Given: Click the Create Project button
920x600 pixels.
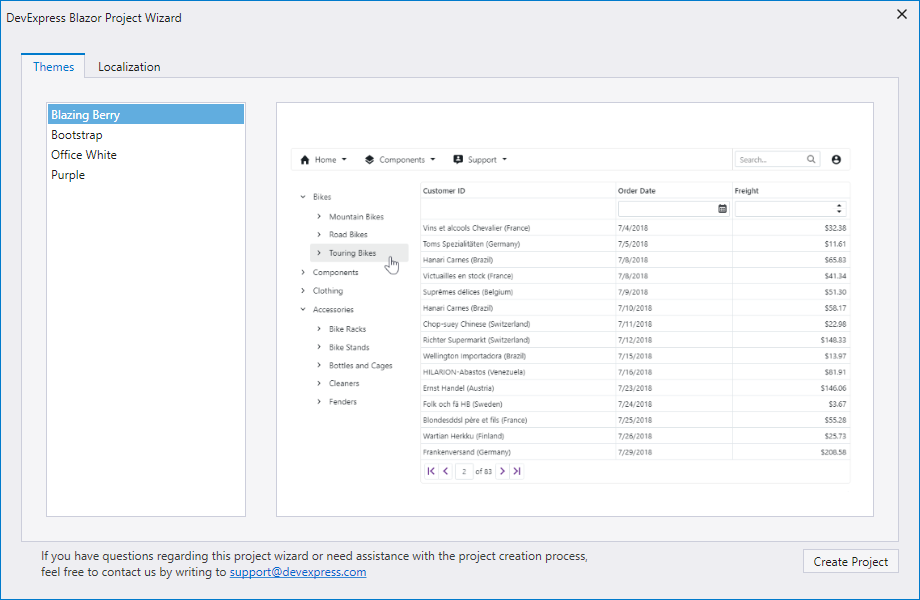Looking at the screenshot, I should (850, 562).
